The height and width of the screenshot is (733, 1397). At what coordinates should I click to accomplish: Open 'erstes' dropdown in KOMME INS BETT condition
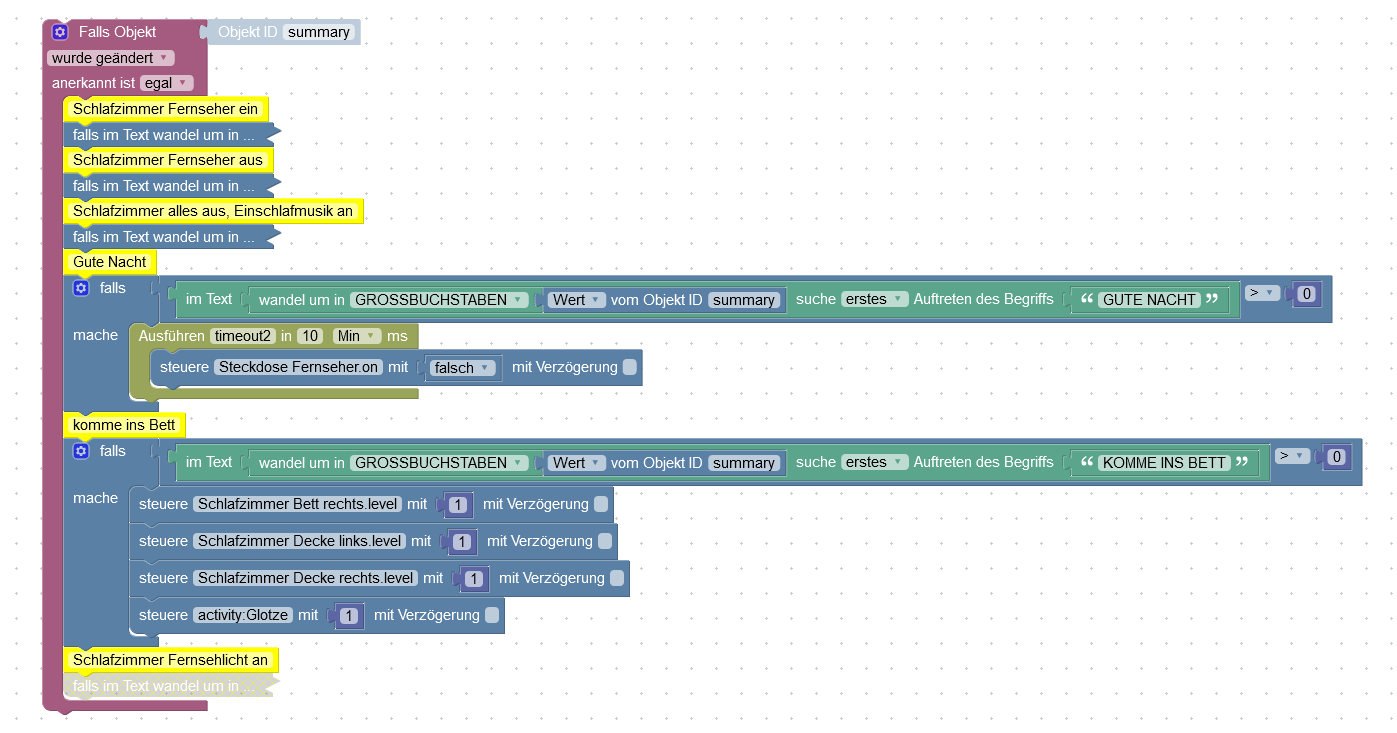coord(874,462)
